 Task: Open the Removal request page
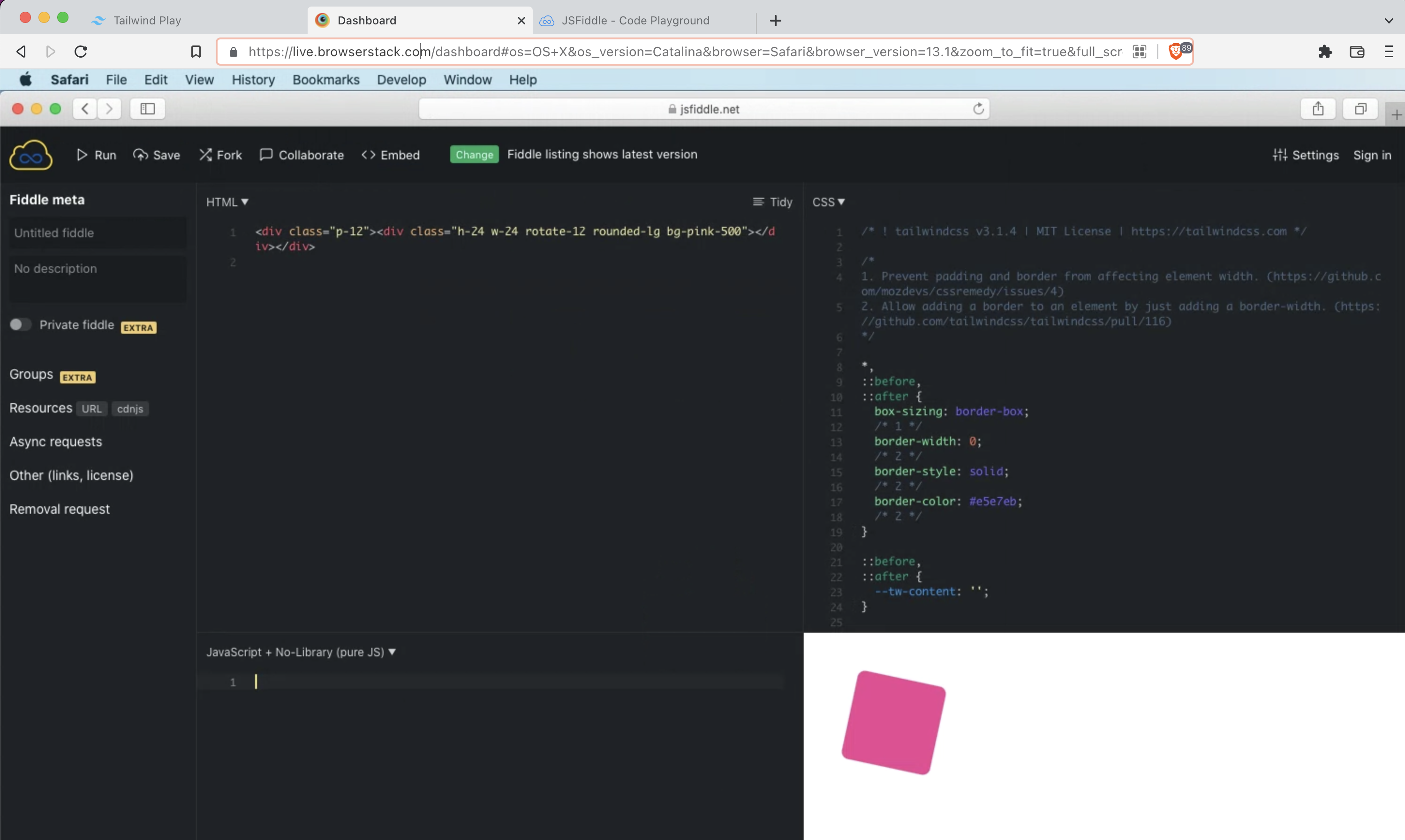(x=59, y=508)
